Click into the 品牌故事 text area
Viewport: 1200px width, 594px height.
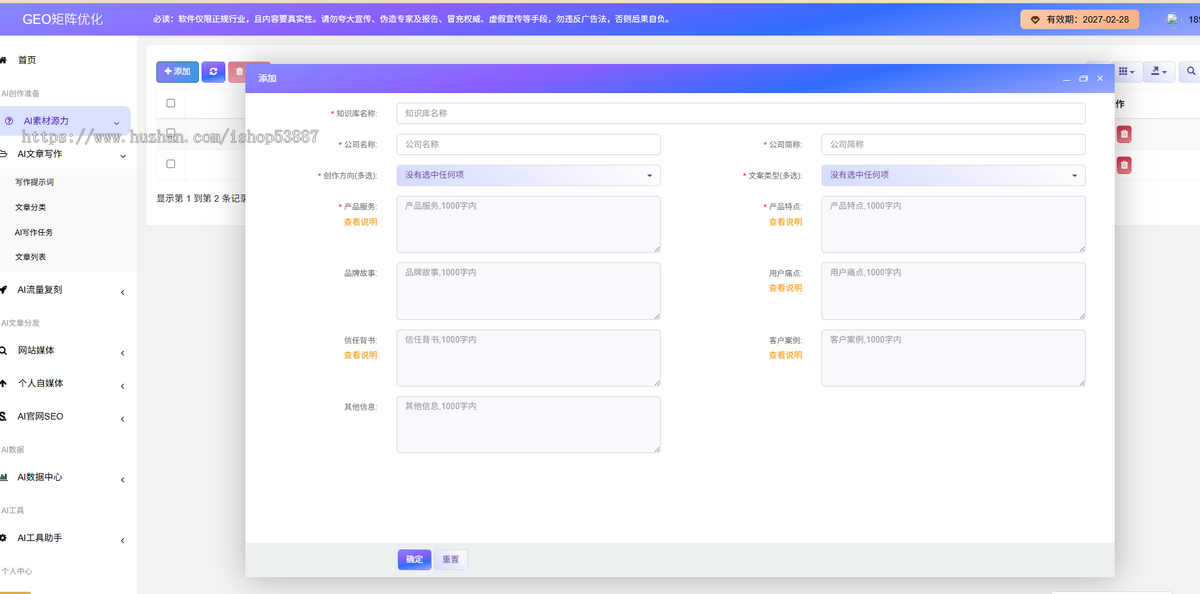[529, 291]
